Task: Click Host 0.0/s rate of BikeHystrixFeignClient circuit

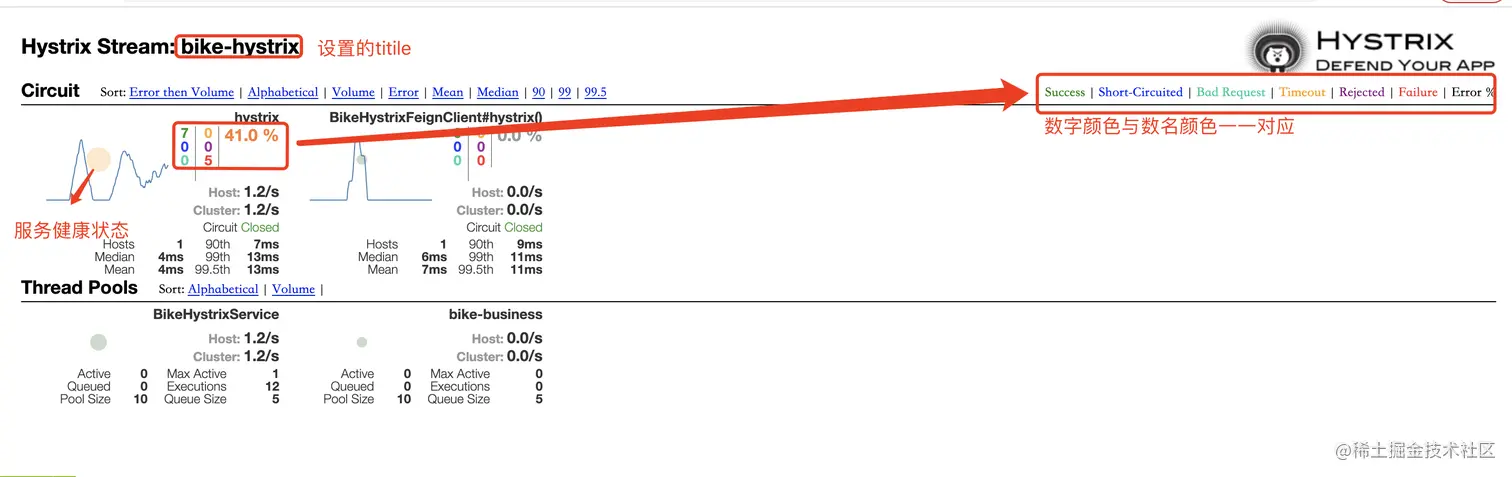Action: tap(507, 192)
